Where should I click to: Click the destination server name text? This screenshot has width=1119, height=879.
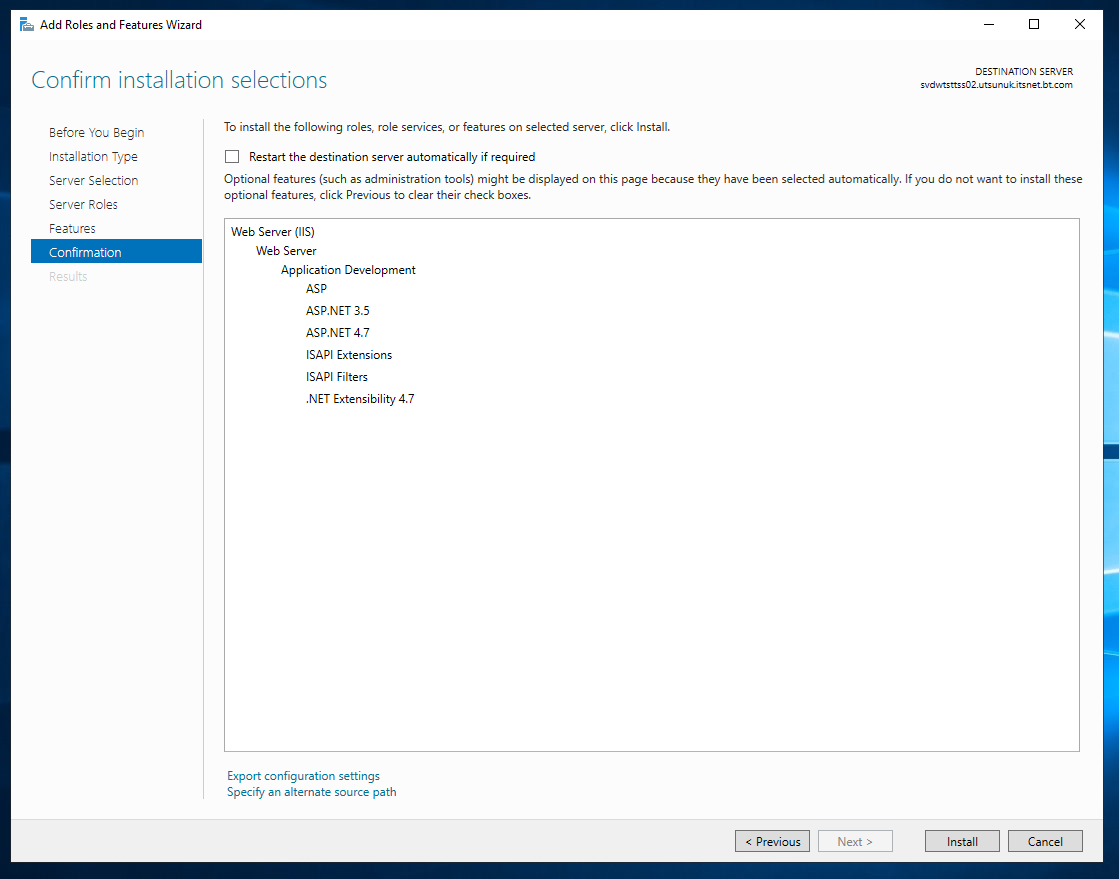[996, 85]
